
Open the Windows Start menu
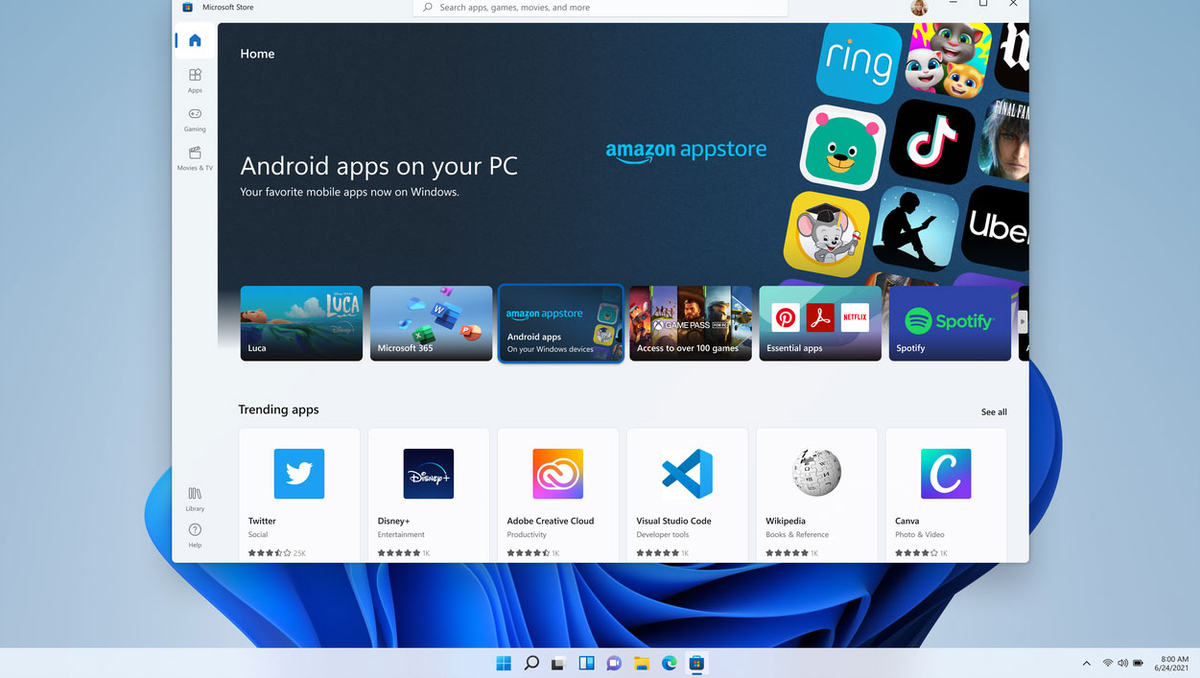coord(504,662)
